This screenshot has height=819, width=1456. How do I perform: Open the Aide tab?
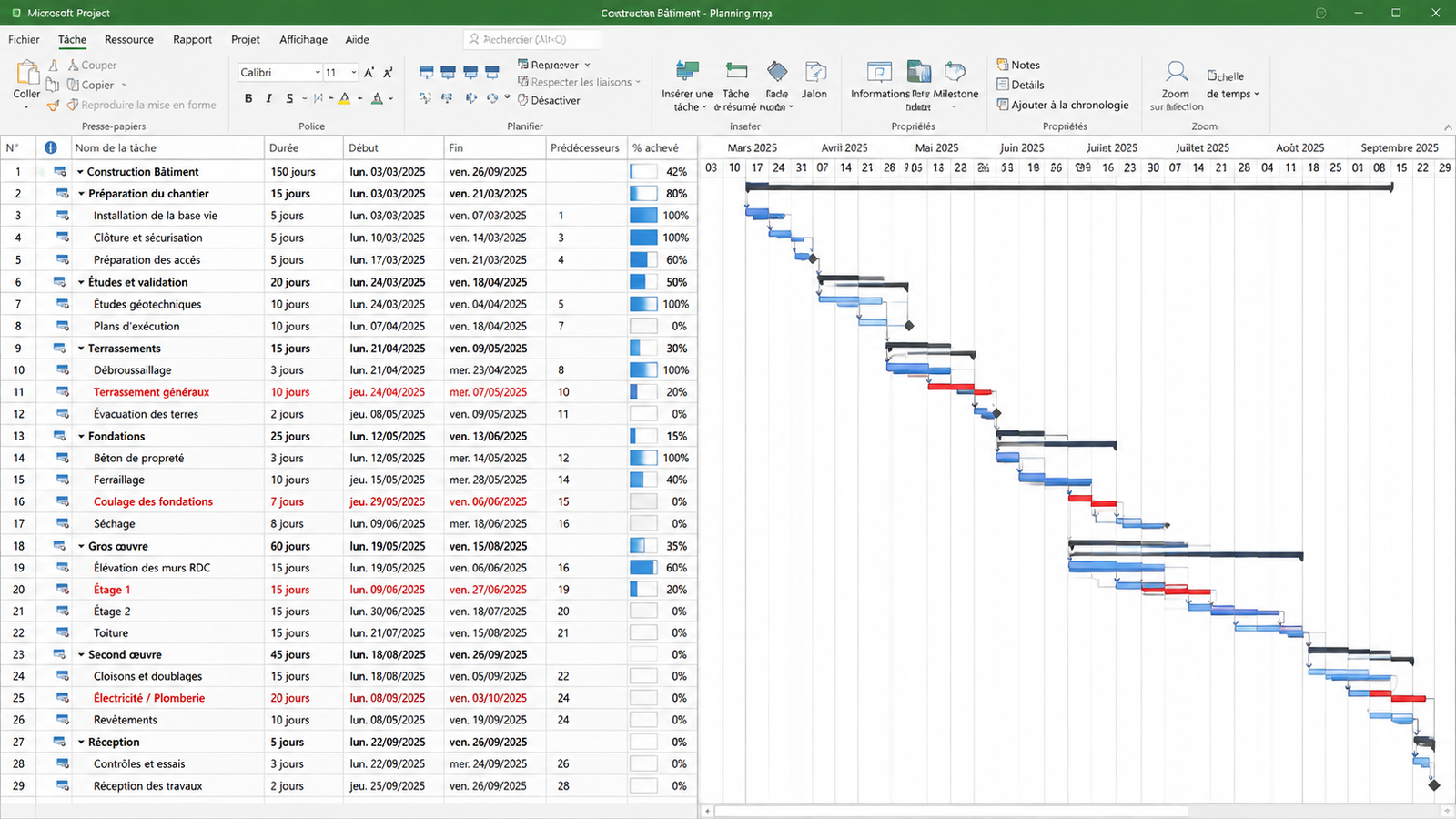(357, 39)
